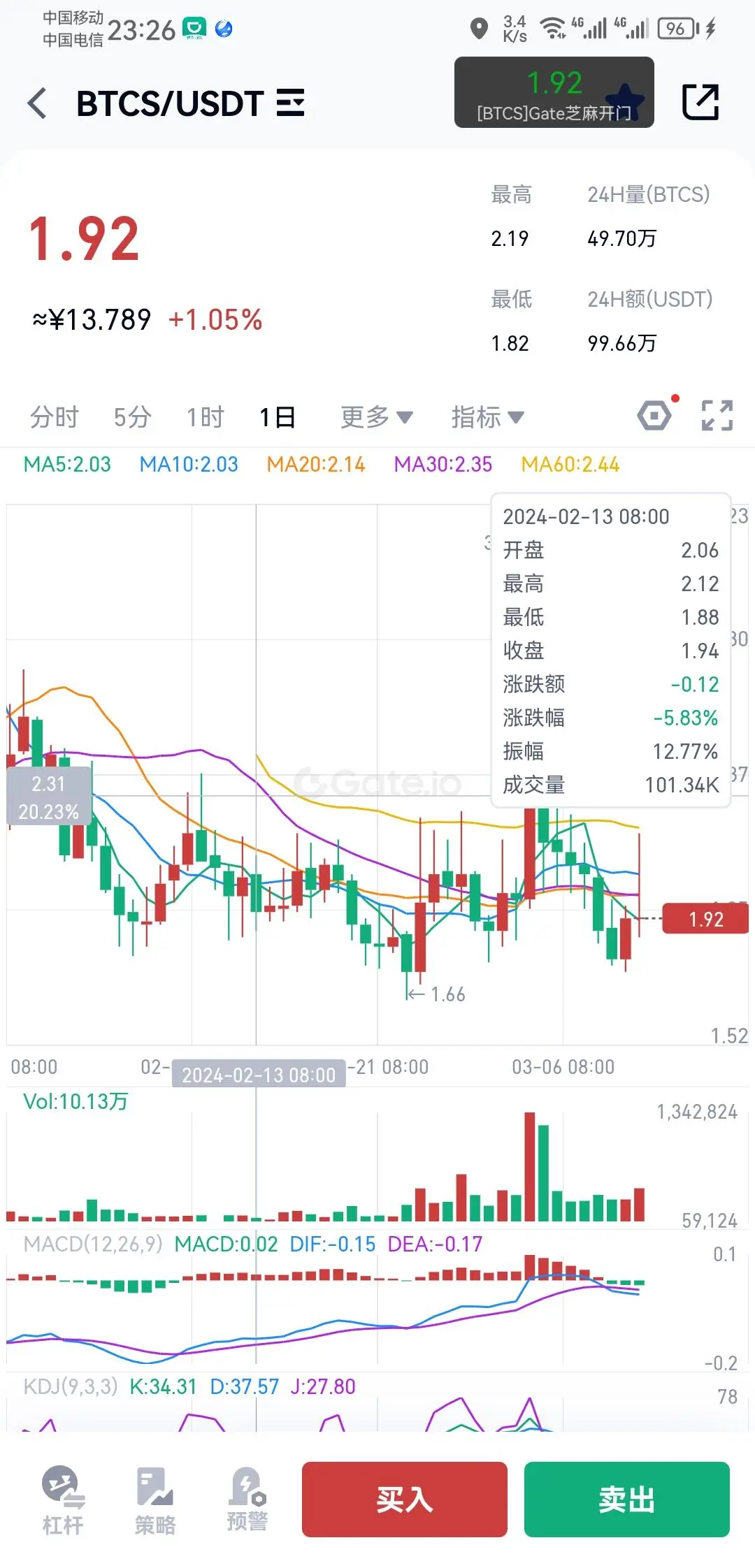The image size is (755, 1568).
Task: Tap the 24H额(USDT) turnover label
Action: pos(650,299)
